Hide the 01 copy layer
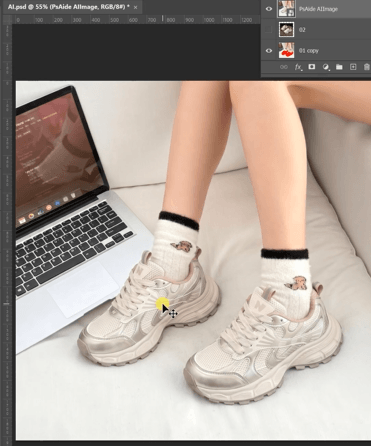The image size is (371, 446). [x=269, y=51]
